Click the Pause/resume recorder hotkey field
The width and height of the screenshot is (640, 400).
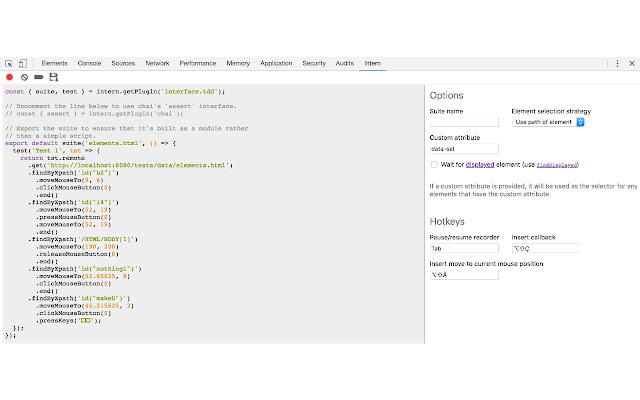464,248
